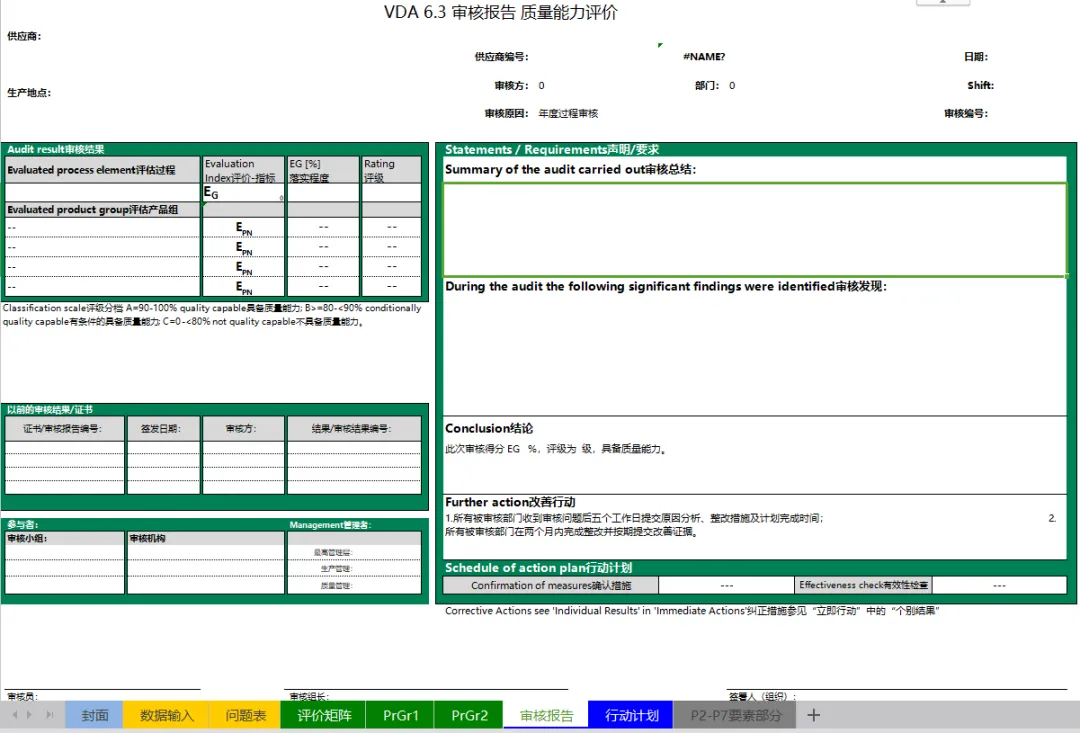The height and width of the screenshot is (733, 1080).
Task: Click the 最高管理层 row label
Action: click(333, 553)
